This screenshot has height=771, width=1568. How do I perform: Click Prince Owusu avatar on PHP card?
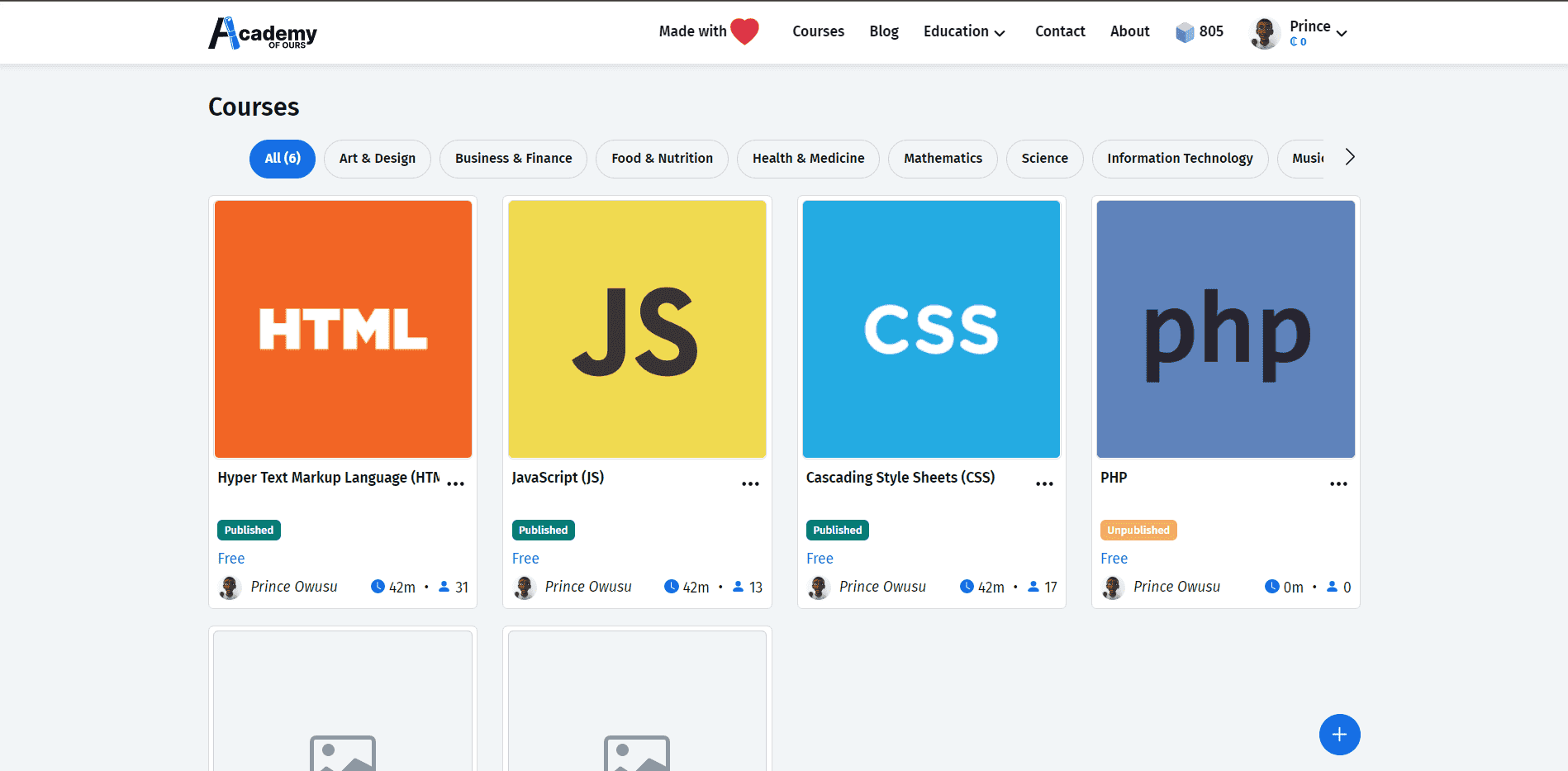pos(1113,588)
